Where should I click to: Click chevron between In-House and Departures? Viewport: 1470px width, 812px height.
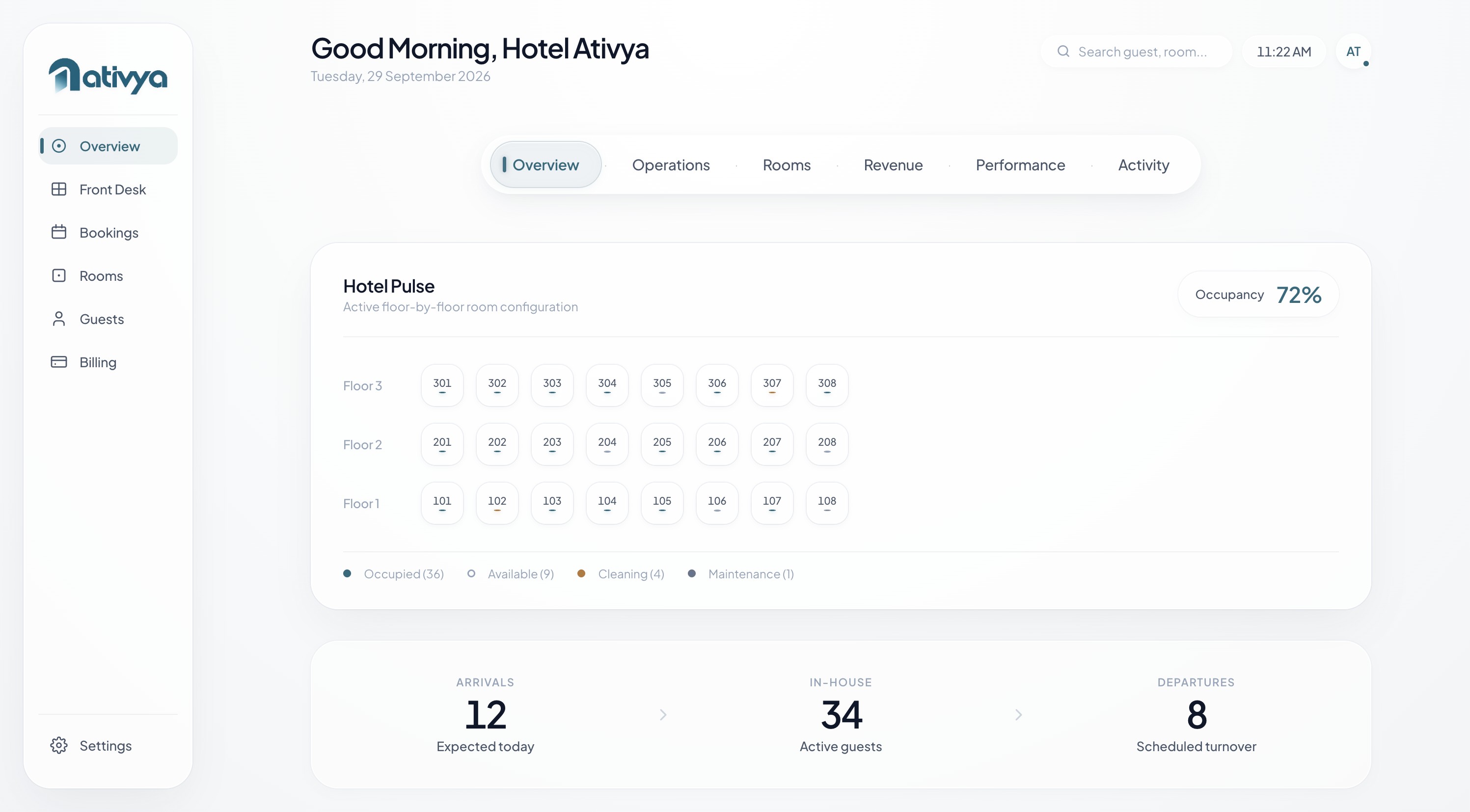[1019, 714]
